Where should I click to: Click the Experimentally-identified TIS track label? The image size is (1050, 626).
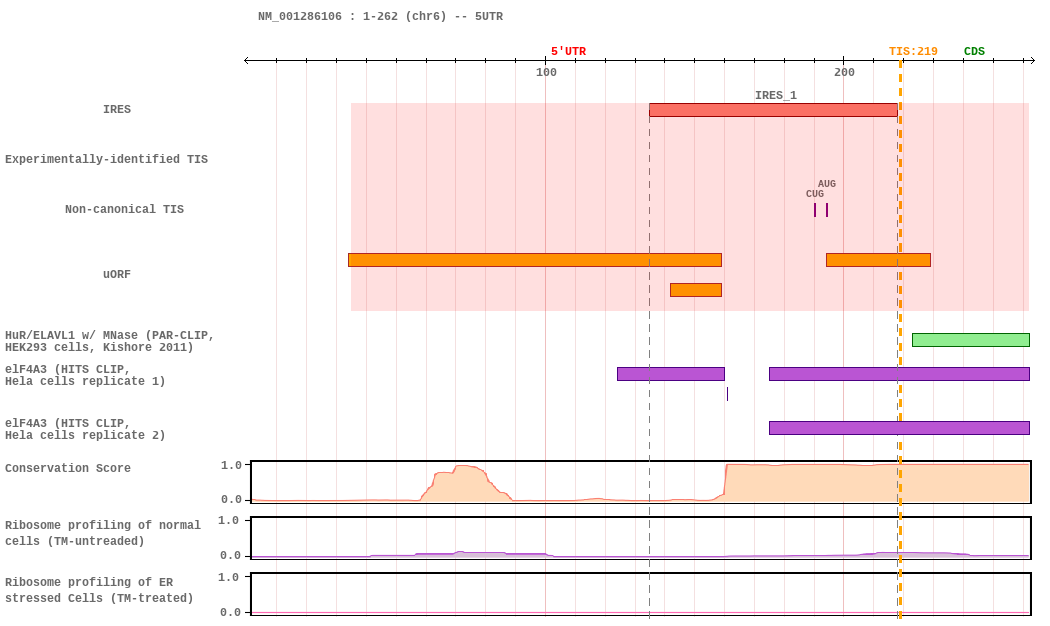[106, 160]
